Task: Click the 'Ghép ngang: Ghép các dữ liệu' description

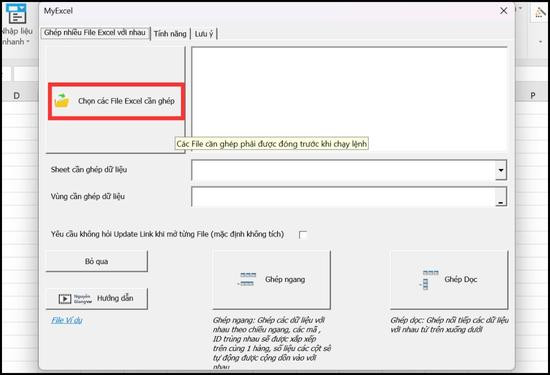Action: click(271, 343)
